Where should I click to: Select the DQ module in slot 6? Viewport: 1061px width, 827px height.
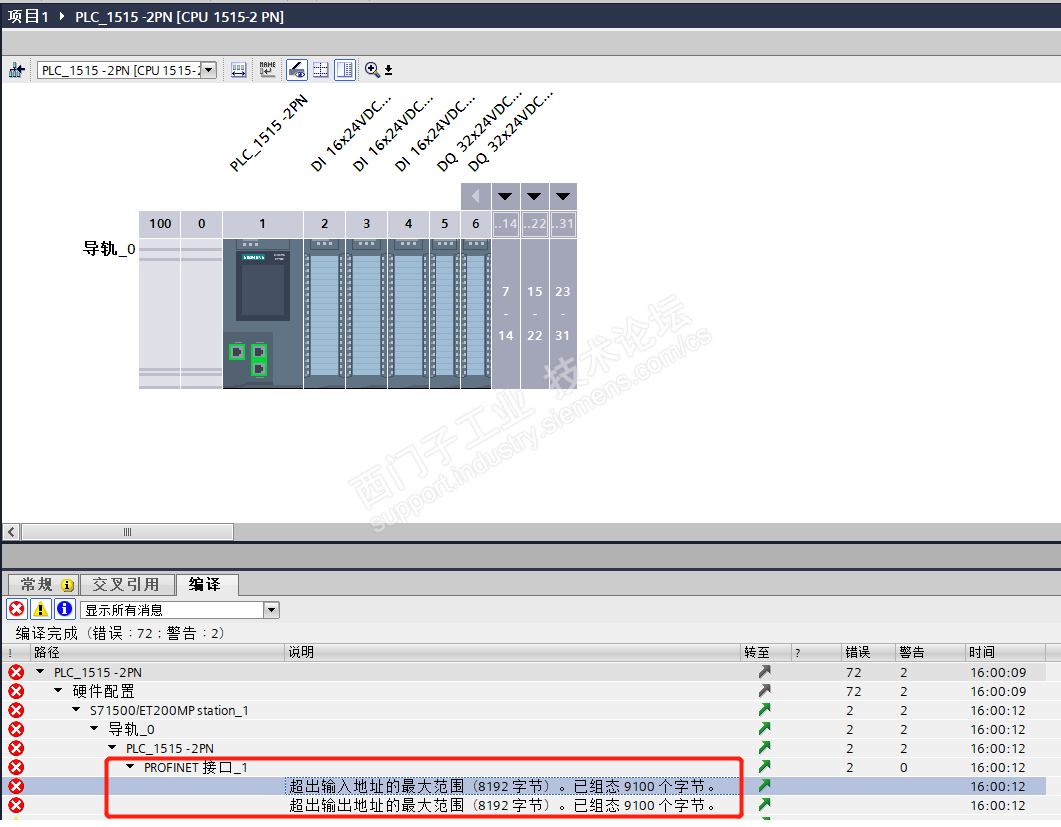[476, 313]
